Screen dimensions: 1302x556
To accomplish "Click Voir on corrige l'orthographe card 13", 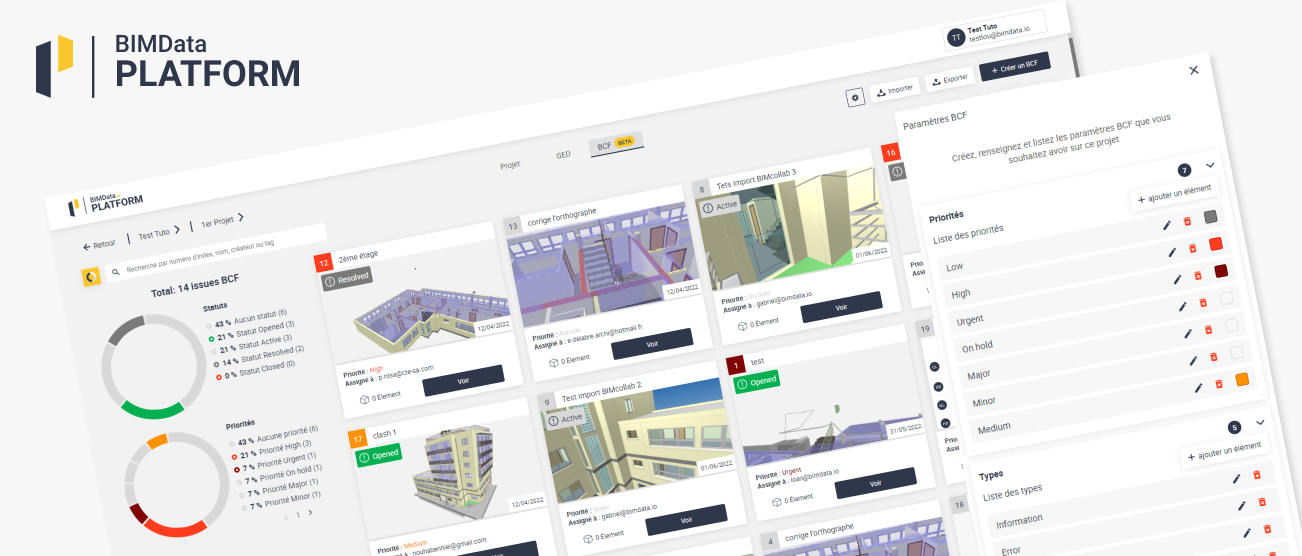I will (x=652, y=343).
